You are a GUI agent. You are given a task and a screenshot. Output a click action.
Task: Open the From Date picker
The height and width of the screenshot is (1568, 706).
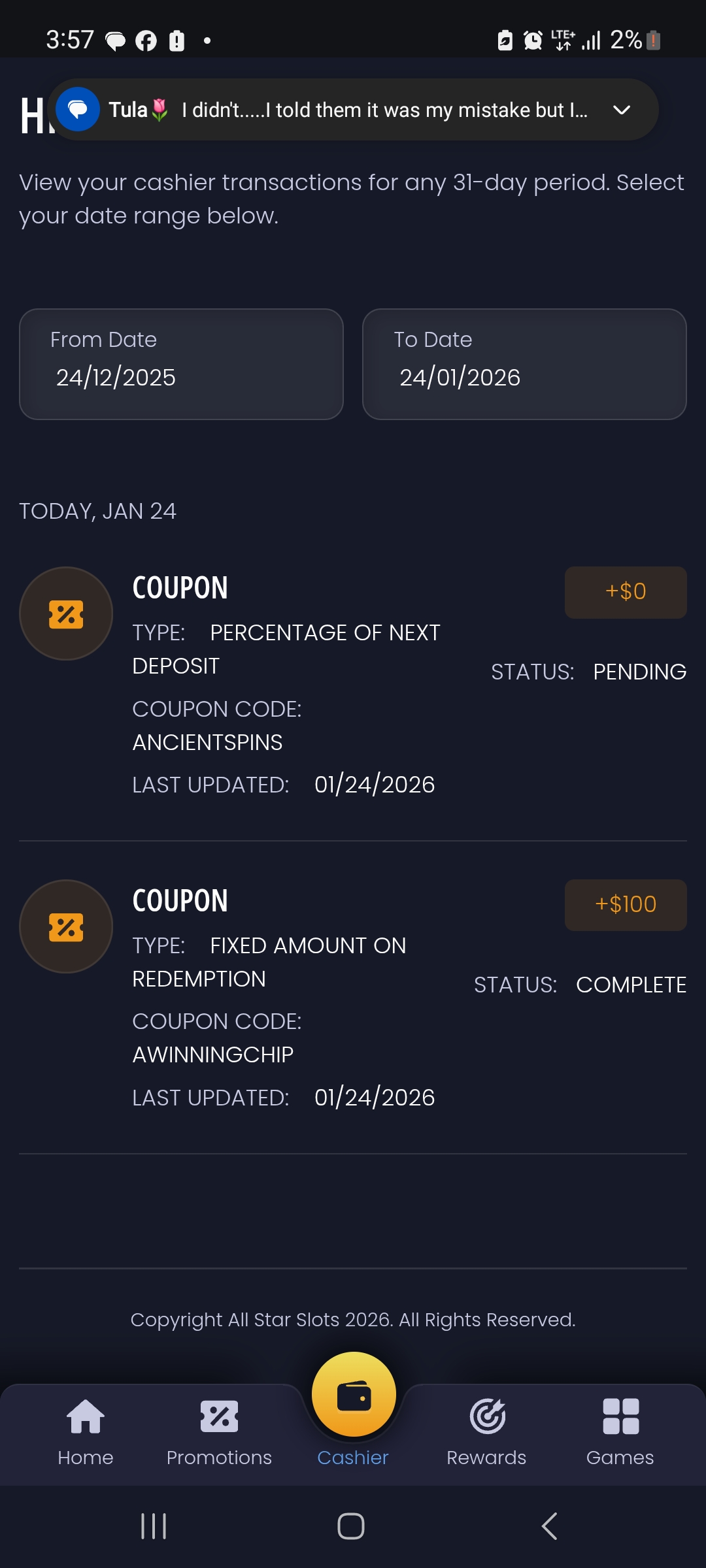point(181,364)
